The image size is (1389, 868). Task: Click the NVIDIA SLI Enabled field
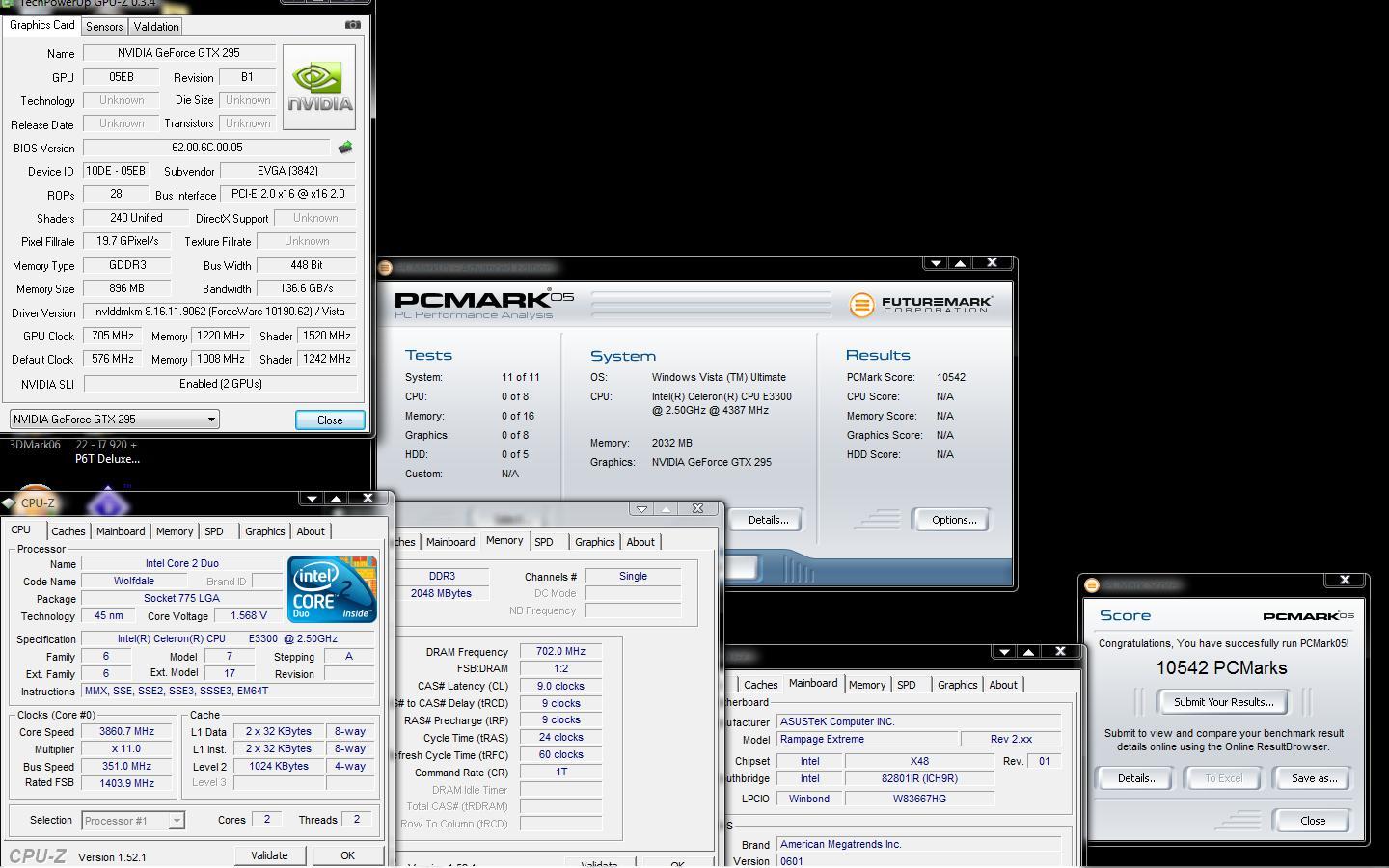220,384
